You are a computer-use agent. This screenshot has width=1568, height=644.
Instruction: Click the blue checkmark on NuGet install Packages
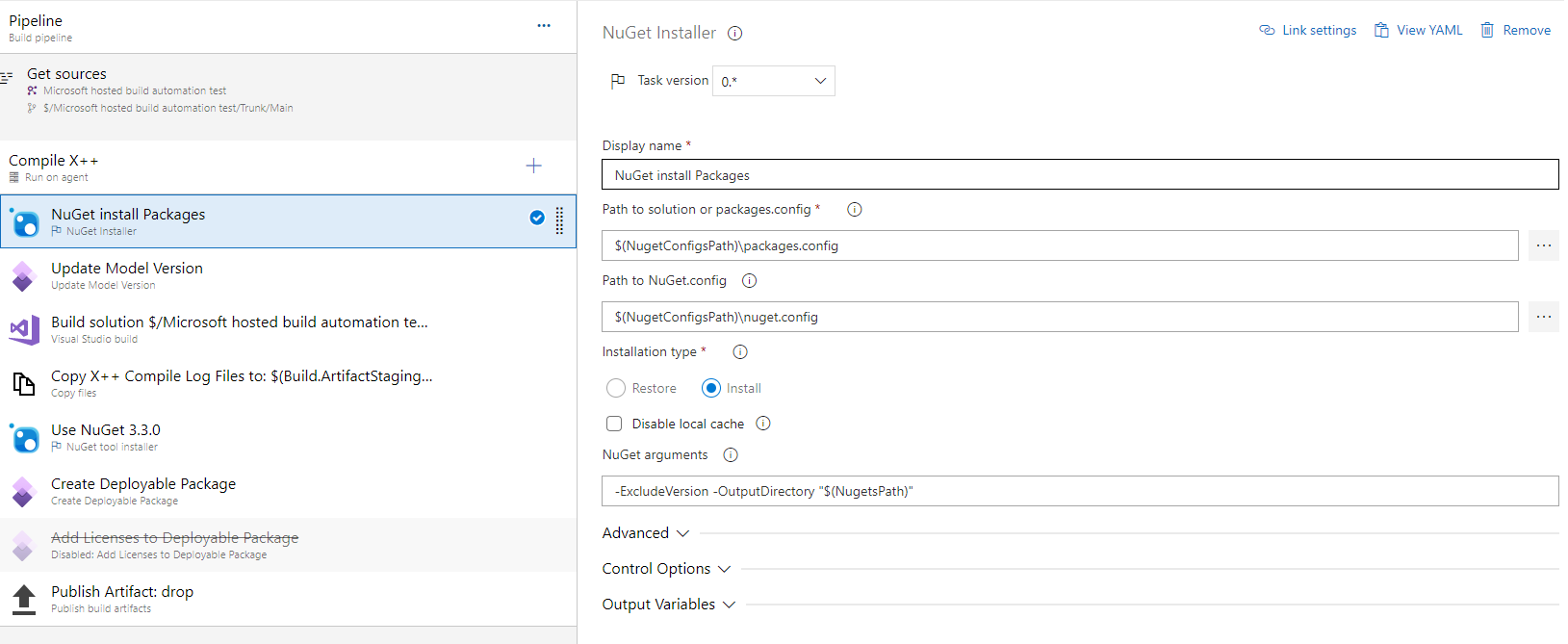(x=537, y=219)
